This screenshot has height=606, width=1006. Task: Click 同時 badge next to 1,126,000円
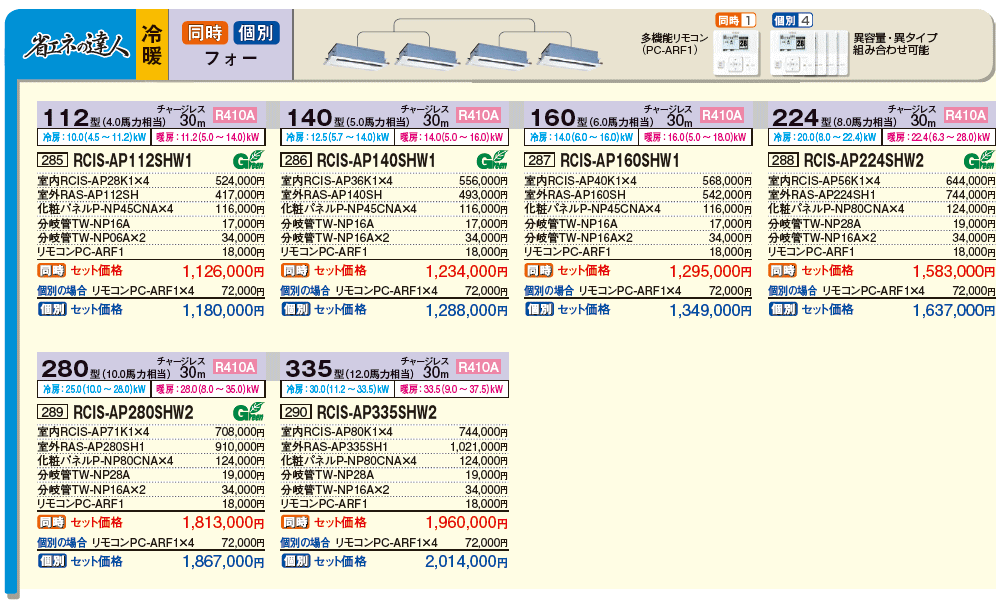[52, 271]
